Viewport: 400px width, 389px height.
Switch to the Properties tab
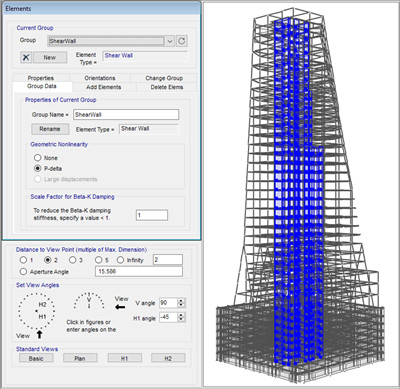point(41,78)
